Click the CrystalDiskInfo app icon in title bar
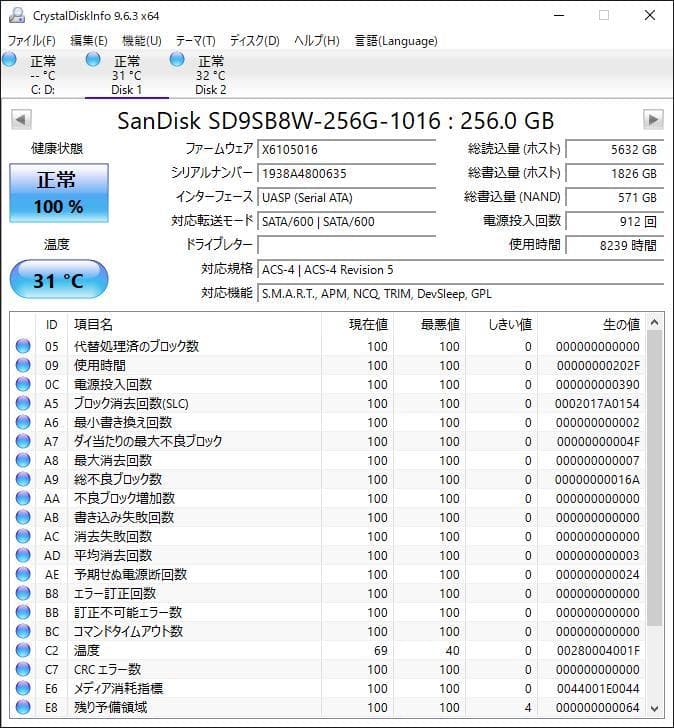This screenshot has width=674, height=728. [x=17, y=15]
